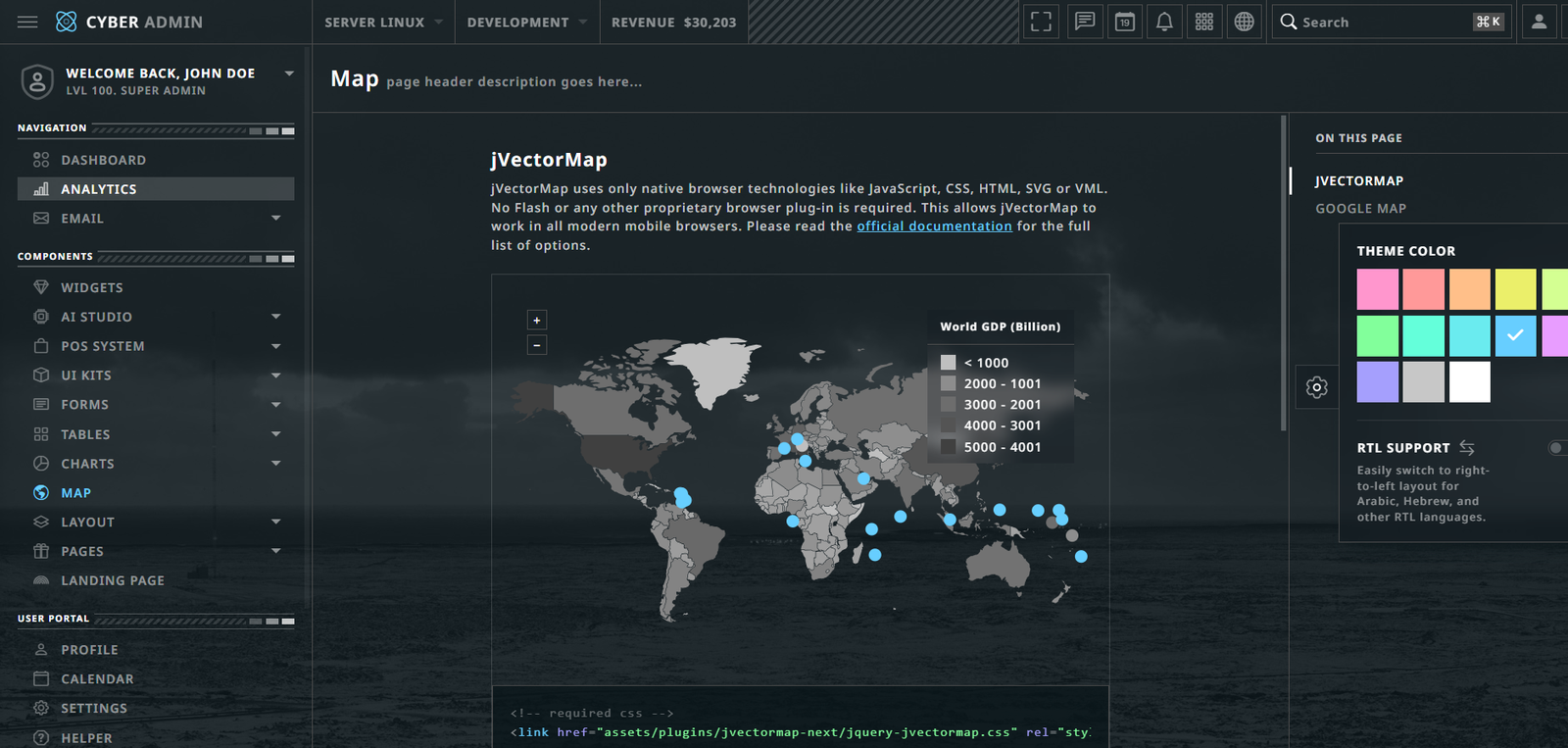Zoom in on the map with plus
The image size is (1568, 748).
pyautogui.click(x=537, y=321)
